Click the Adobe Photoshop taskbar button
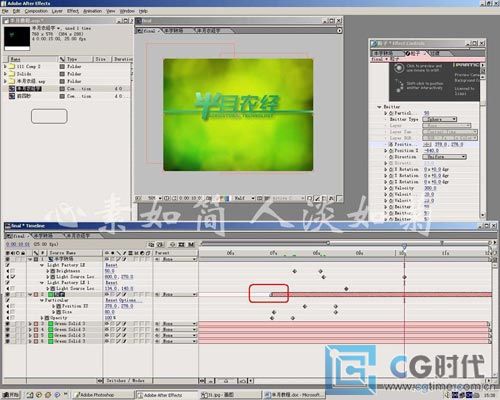 click(x=102, y=395)
